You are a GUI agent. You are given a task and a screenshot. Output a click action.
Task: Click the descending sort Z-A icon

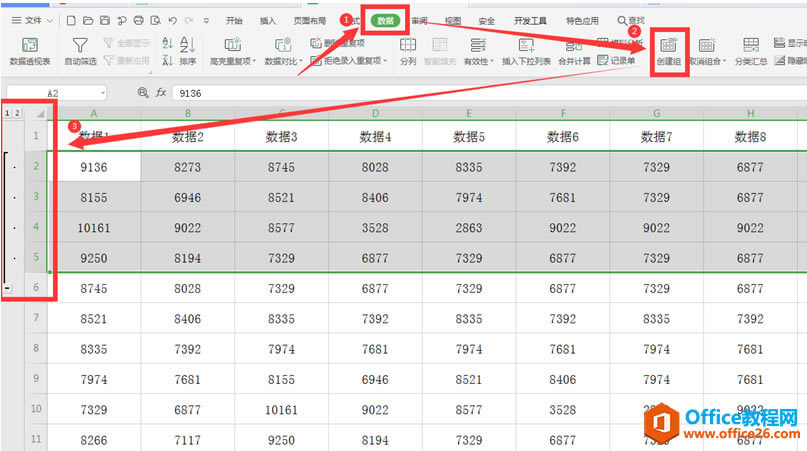click(x=167, y=61)
